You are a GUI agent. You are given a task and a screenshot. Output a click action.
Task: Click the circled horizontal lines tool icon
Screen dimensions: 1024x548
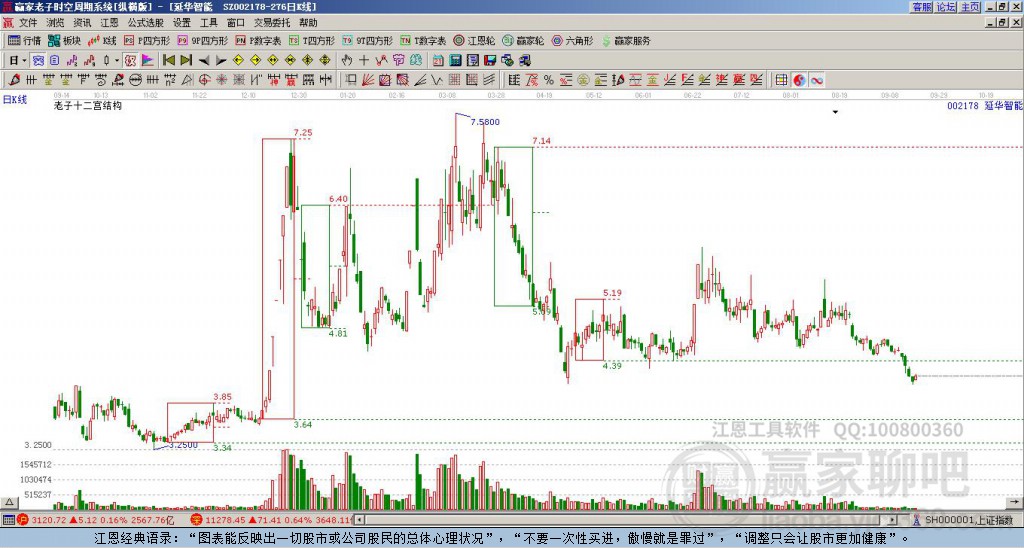(135, 80)
